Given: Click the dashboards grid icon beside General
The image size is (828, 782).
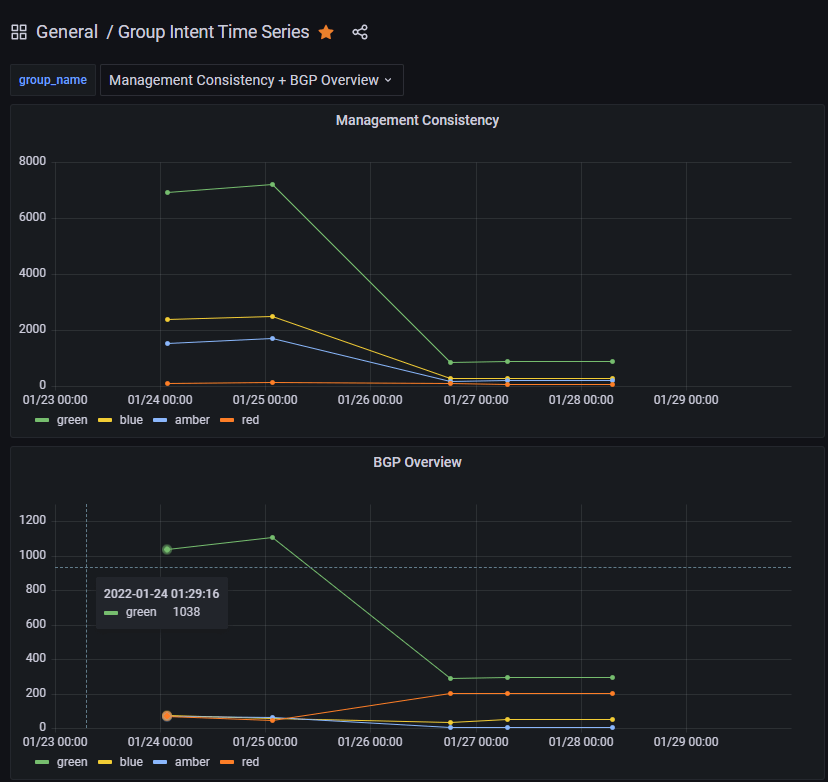Looking at the screenshot, I should pos(19,32).
